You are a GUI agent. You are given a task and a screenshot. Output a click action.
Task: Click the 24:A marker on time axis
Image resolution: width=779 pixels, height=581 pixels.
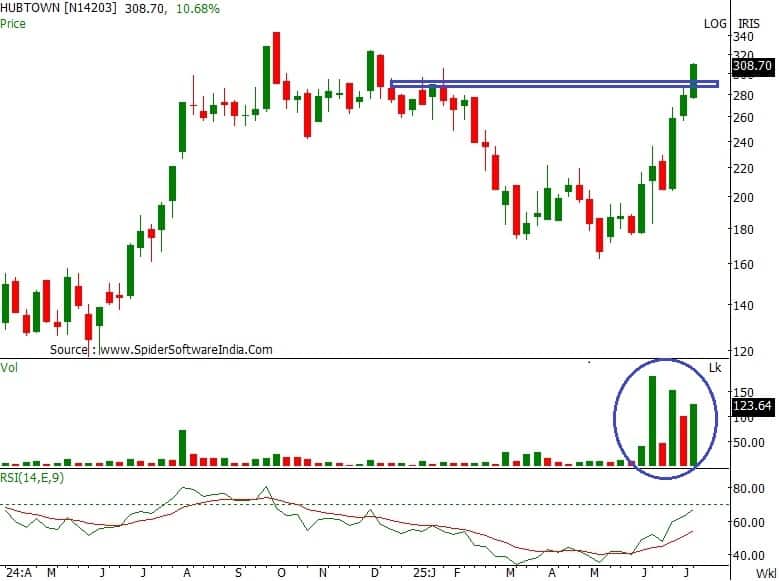(17, 573)
